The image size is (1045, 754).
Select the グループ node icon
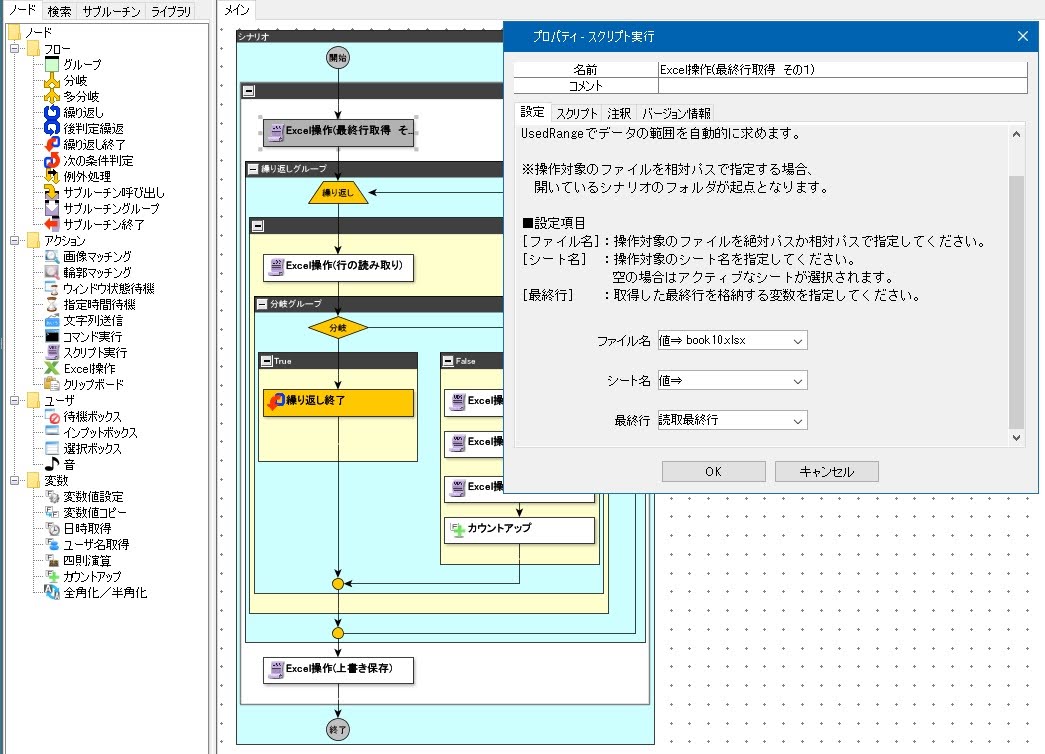tap(52, 65)
